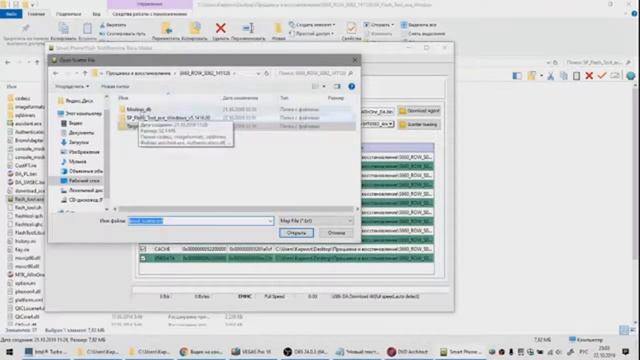Click Новая папка in the dialog toolbar
Image resolution: width=640 pixels, height=360 pixels.
[x=115, y=87]
